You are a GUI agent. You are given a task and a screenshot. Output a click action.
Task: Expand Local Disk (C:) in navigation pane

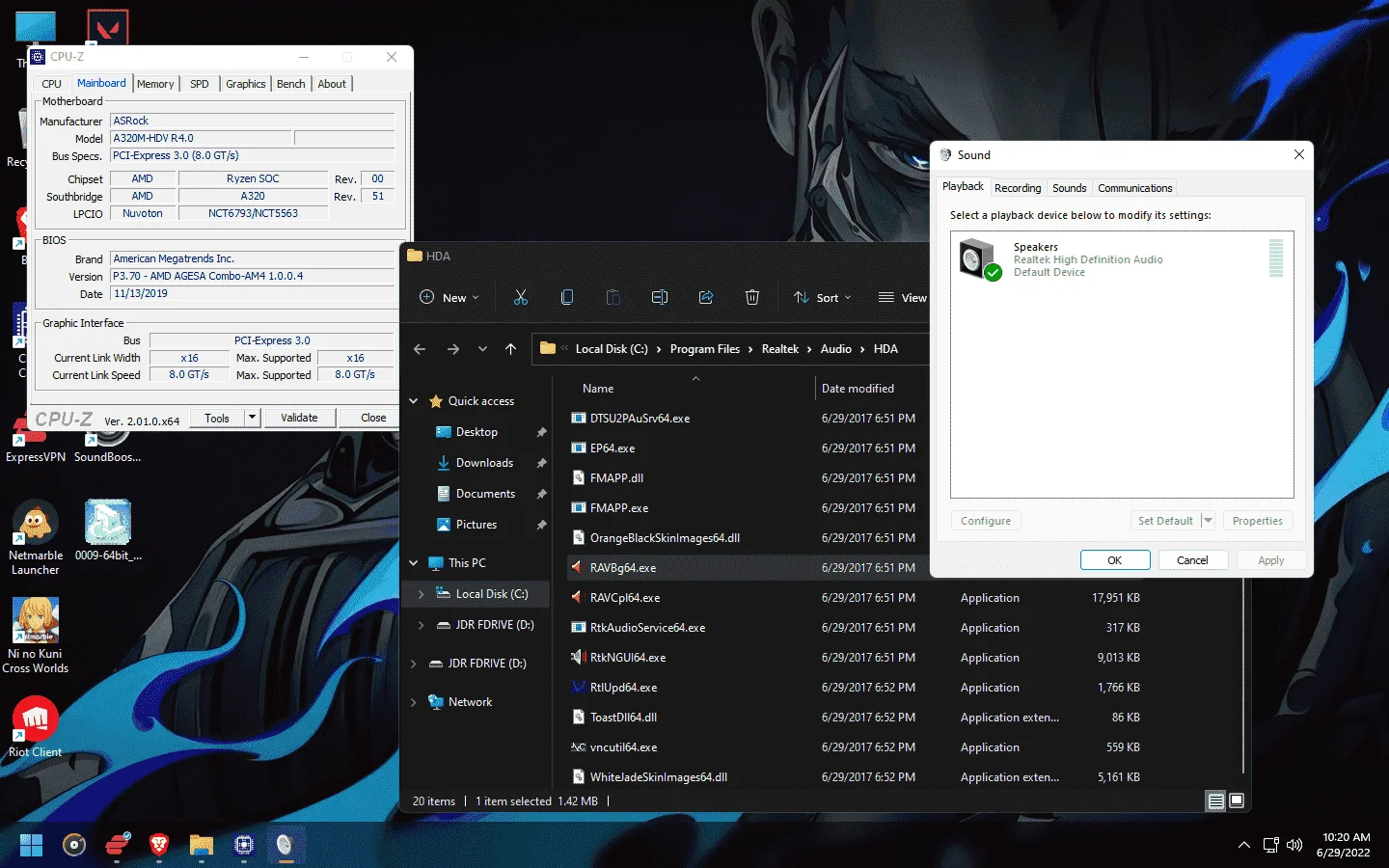coord(421,594)
